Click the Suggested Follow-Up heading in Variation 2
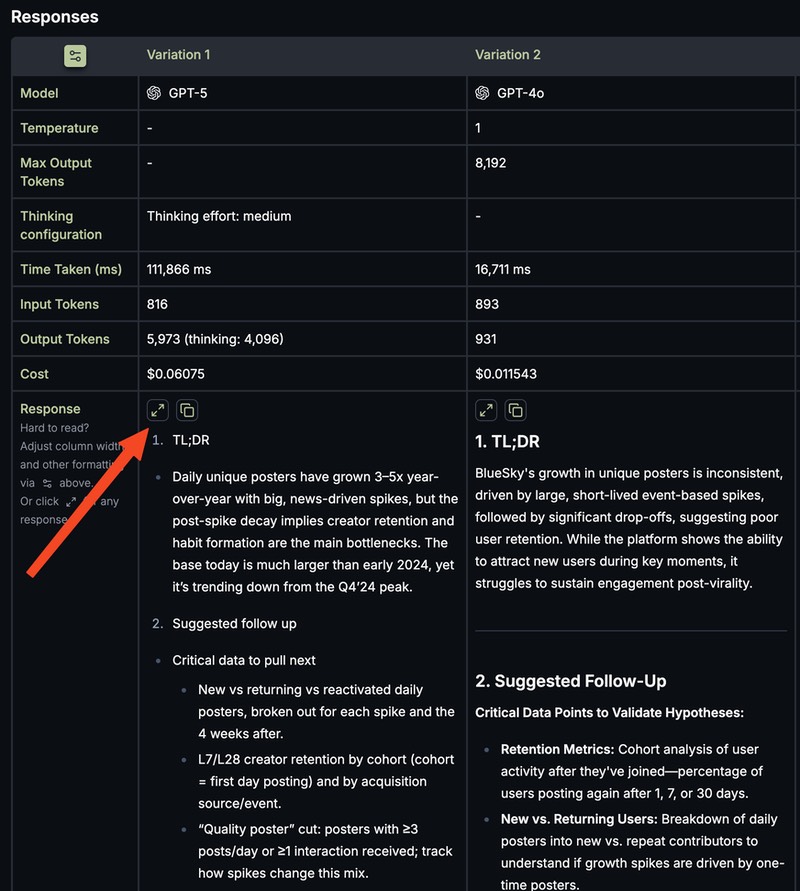Screen dimensions: 800x891 coord(570,681)
